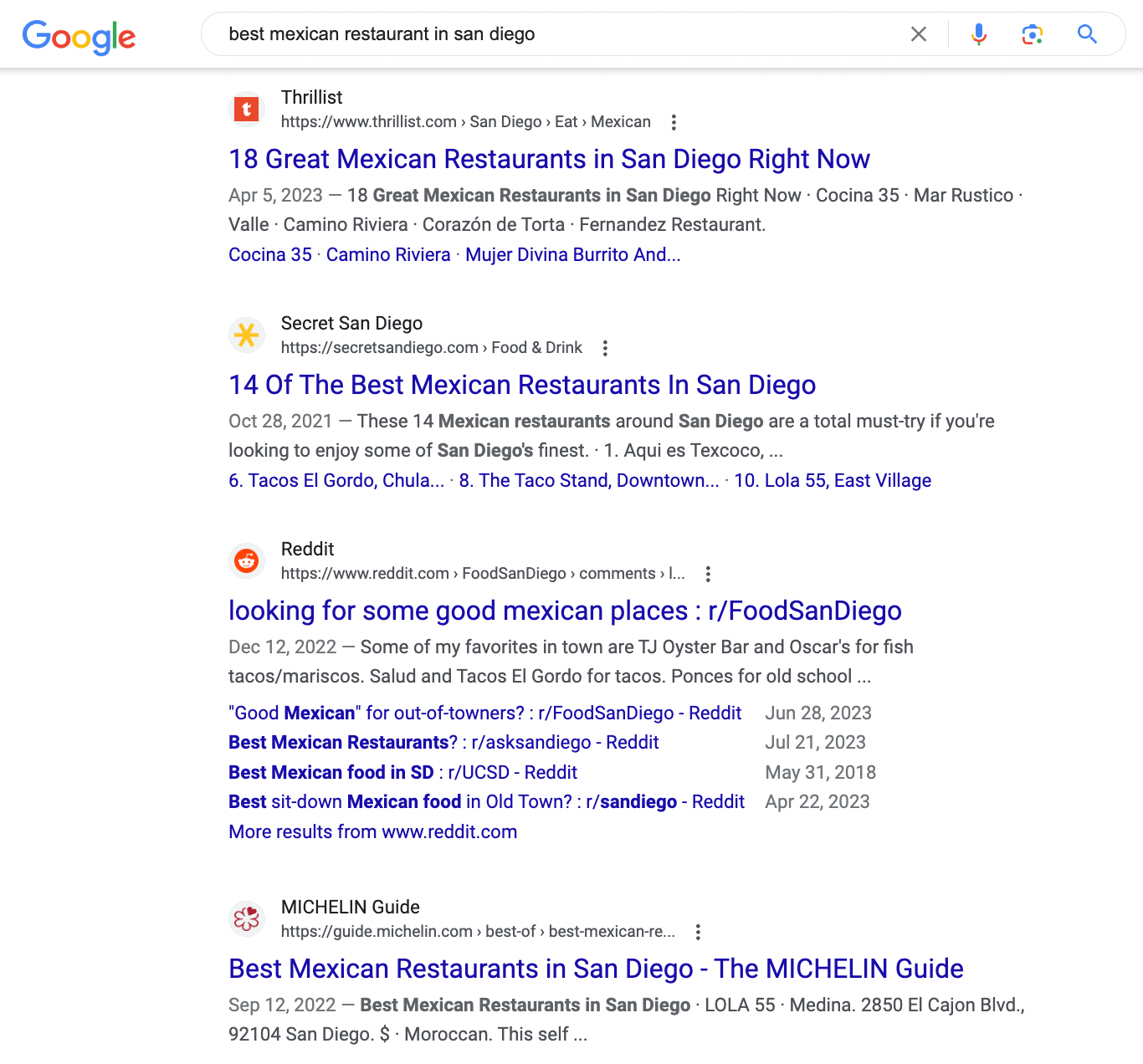Screen dimensions: 1143x1064
Task: Click the Google logo
Action: [x=79, y=37]
